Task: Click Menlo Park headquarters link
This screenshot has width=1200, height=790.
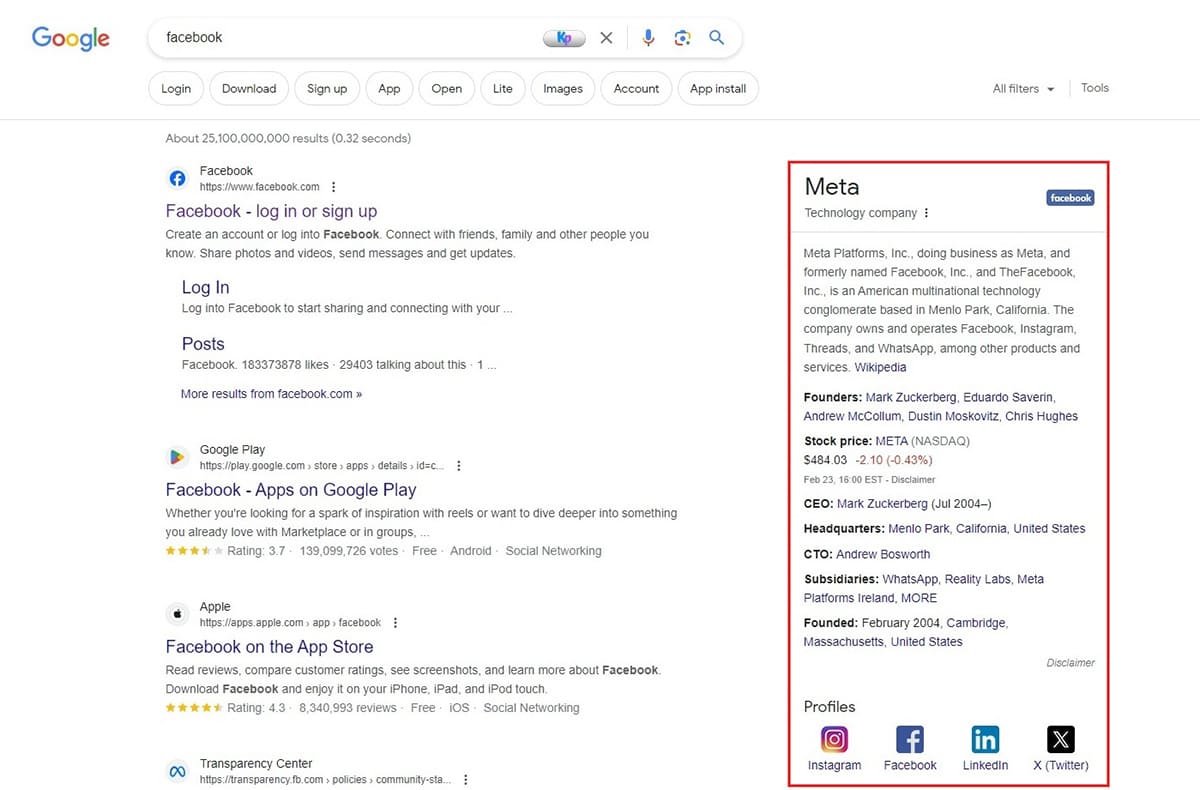Action: [919, 529]
